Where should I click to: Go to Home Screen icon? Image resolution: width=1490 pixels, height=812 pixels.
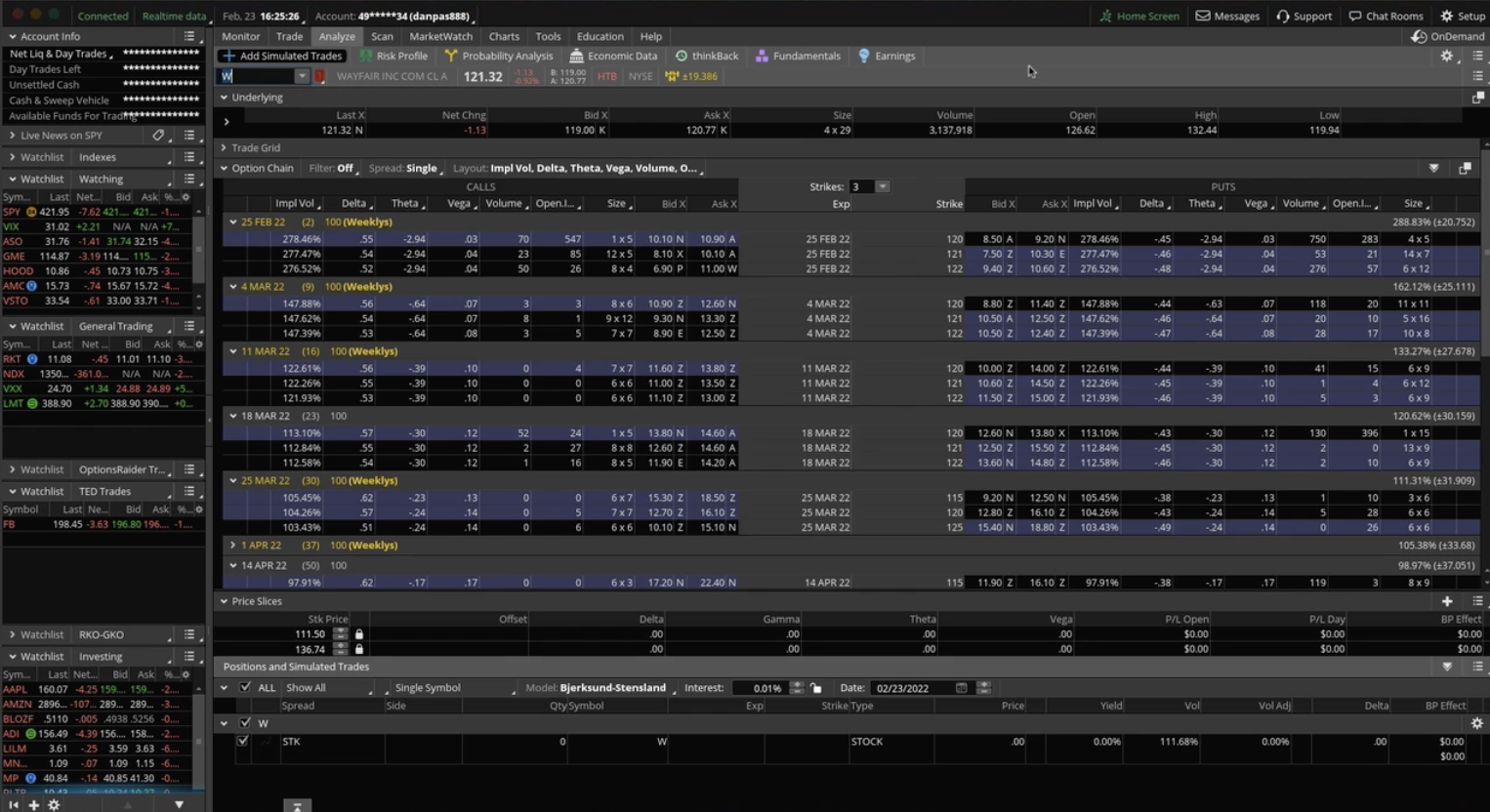point(1106,16)
